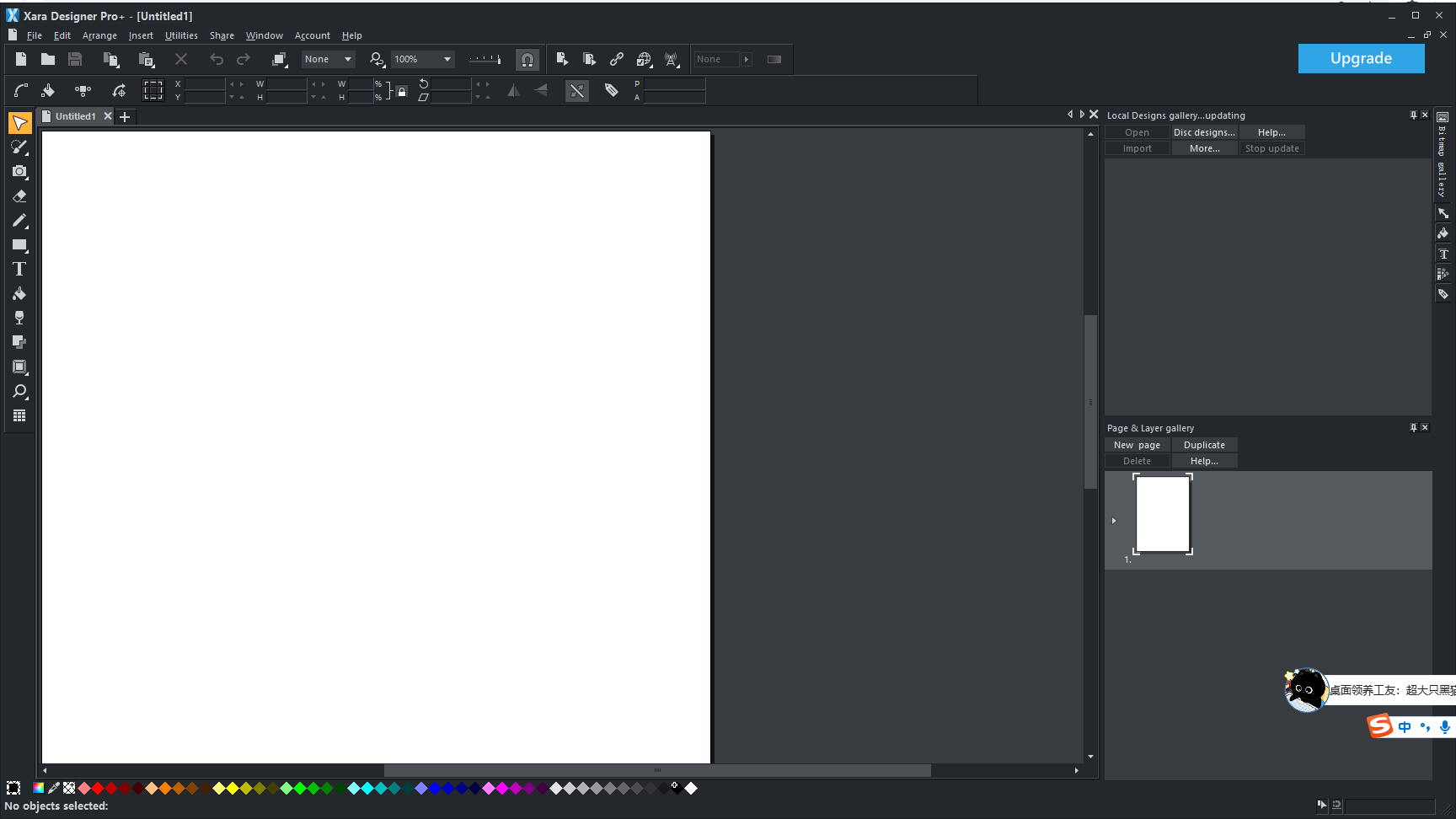The image size is (1456, 819).
Task: Open the None quality dropdown
Action: (347, 59)
